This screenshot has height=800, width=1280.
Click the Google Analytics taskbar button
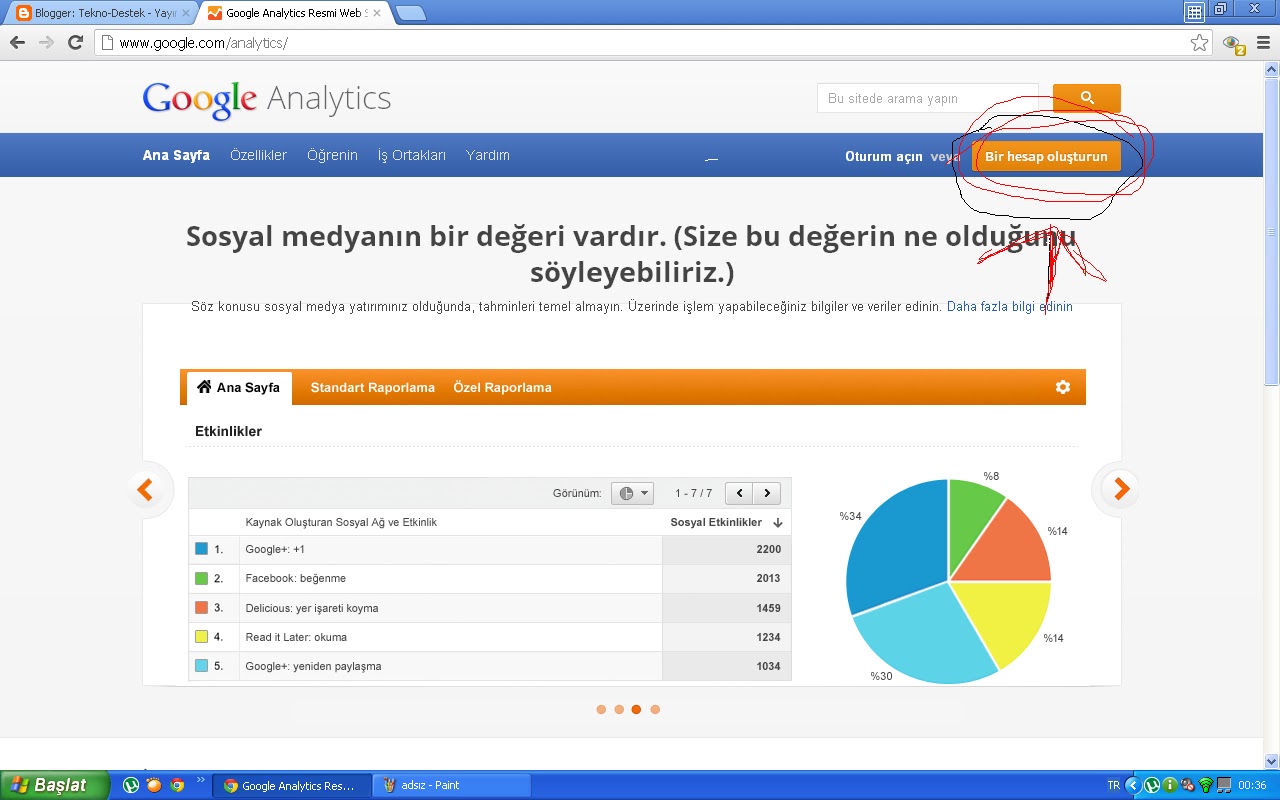291,785
